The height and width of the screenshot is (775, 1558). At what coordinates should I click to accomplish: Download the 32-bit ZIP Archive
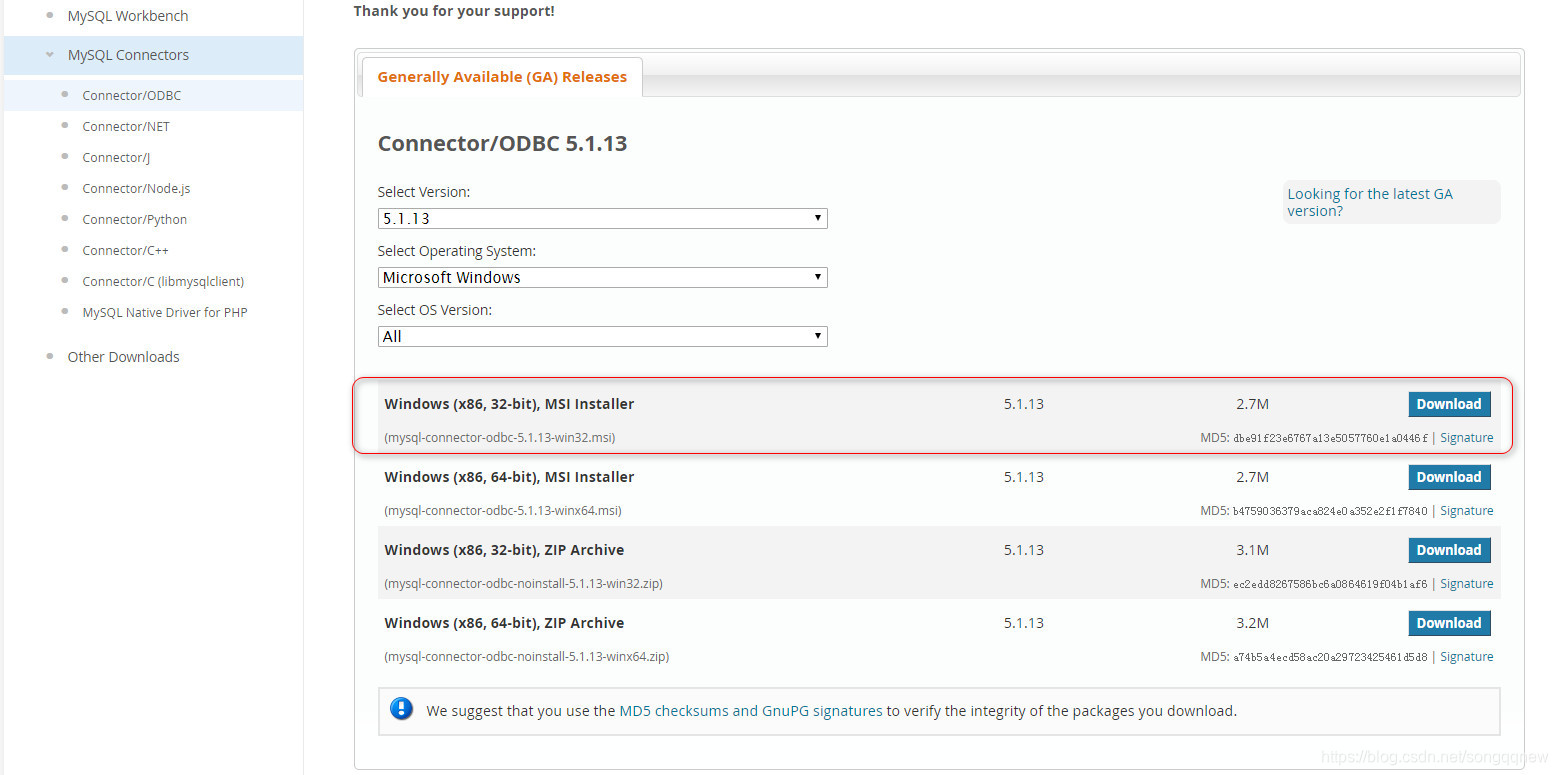(1449, 550)
